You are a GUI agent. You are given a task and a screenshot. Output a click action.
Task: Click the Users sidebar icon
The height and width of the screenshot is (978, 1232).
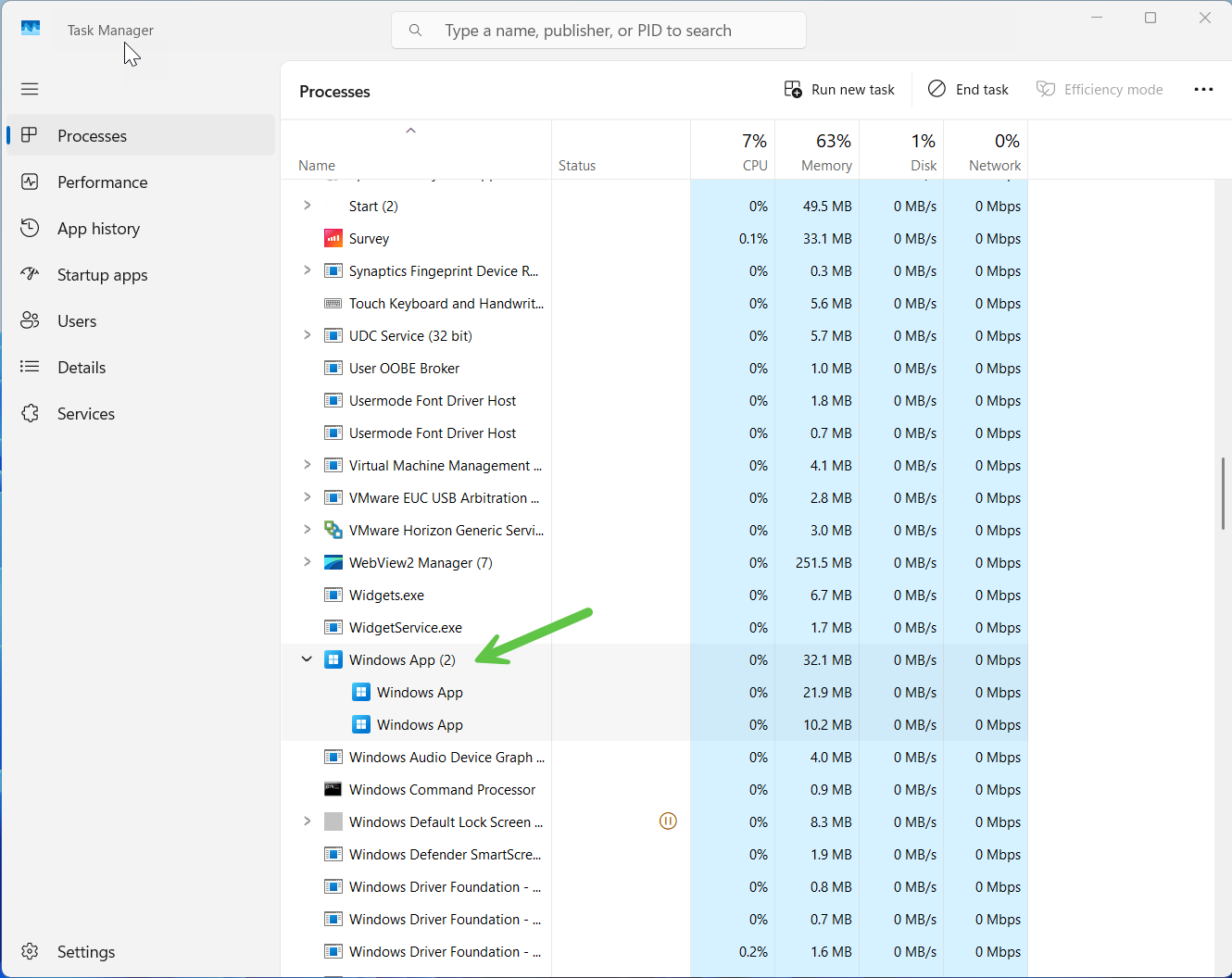(x=30, y=320)
